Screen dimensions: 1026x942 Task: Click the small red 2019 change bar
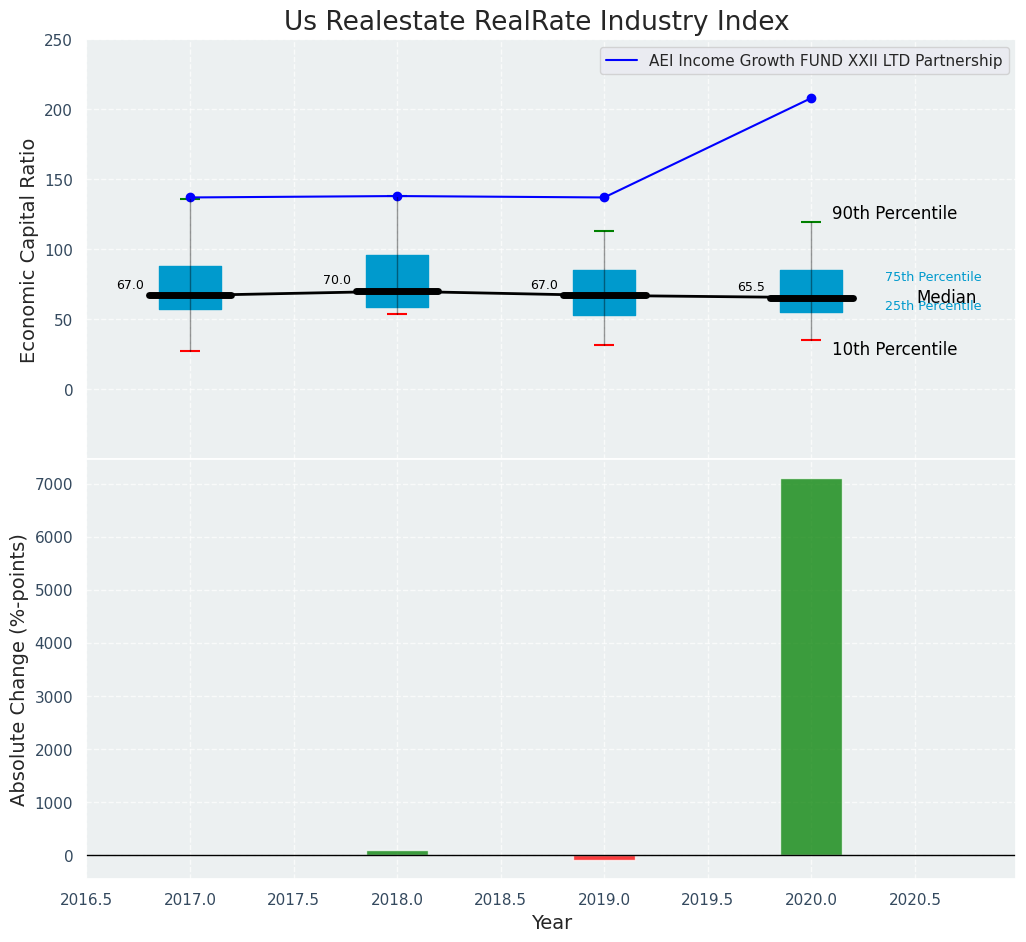[x=604, y=857]
